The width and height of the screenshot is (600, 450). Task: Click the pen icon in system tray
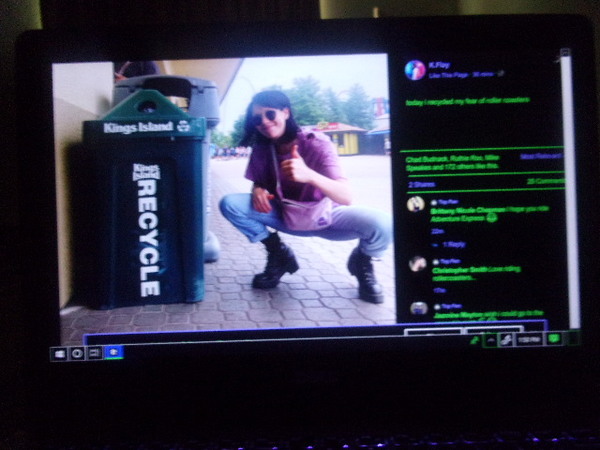475,340
